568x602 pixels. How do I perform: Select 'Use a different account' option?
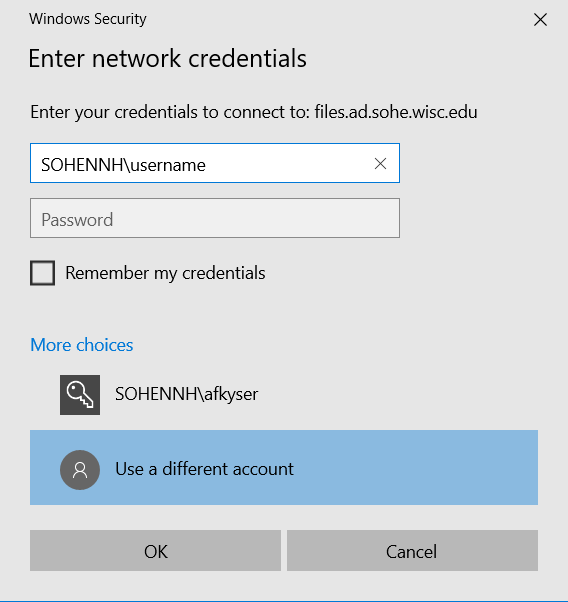coord(284,467)
